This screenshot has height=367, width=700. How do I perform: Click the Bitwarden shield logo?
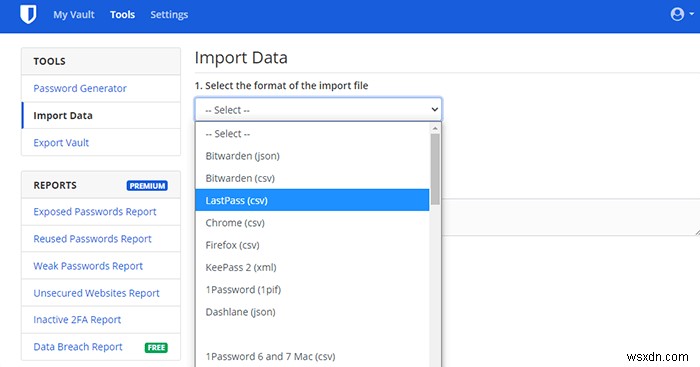point(28,14)
